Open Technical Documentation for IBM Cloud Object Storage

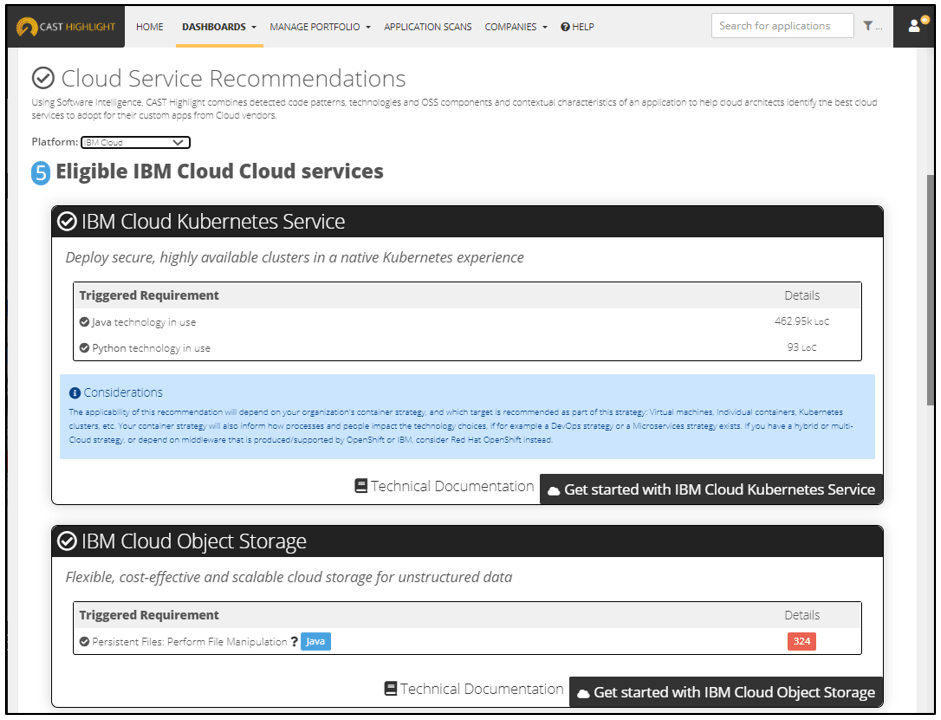point(473,689)
